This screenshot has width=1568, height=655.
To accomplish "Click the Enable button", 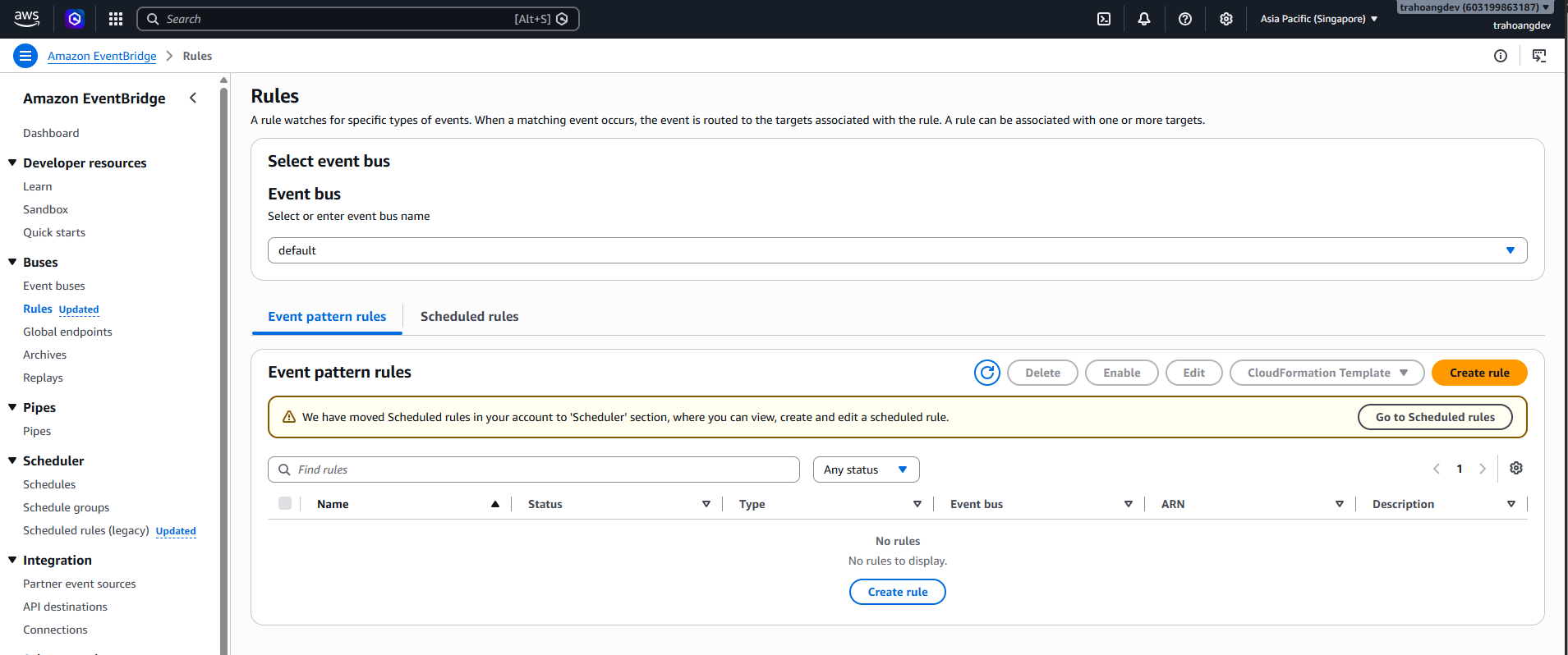I will 1121,373.
